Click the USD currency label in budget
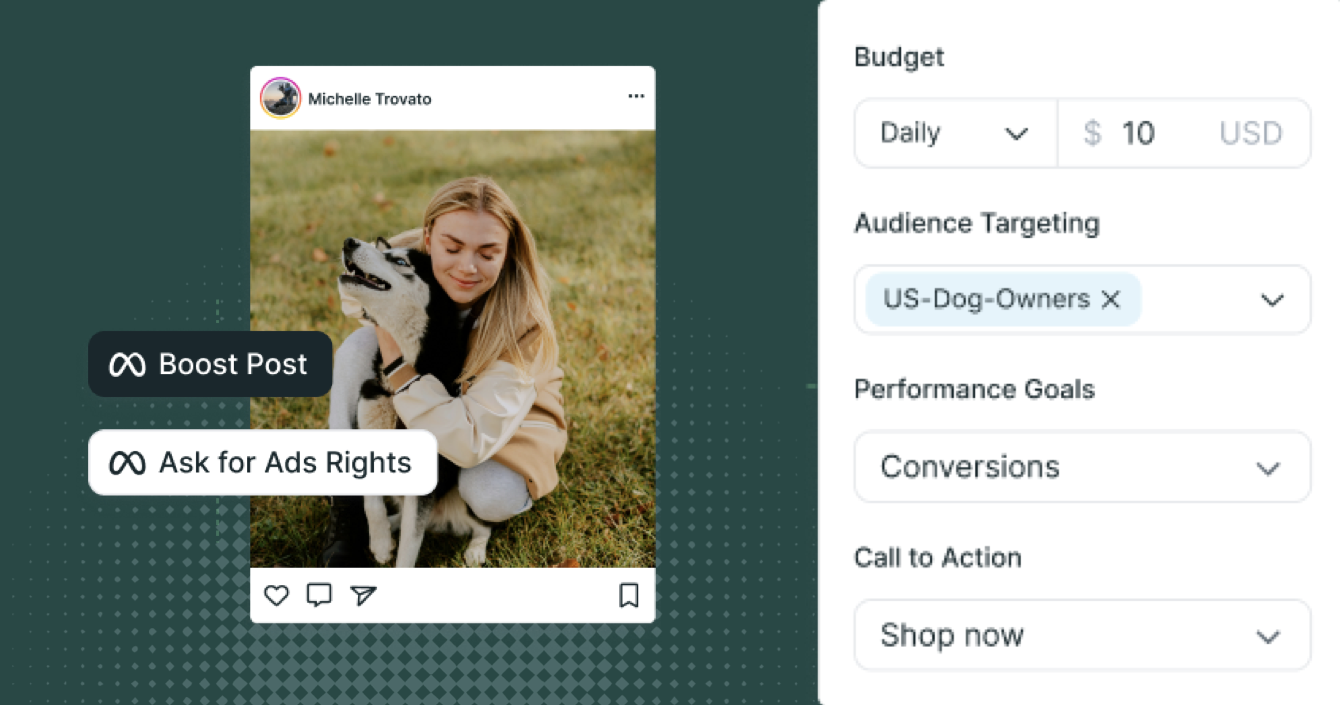 click(x=1250, y=133)
